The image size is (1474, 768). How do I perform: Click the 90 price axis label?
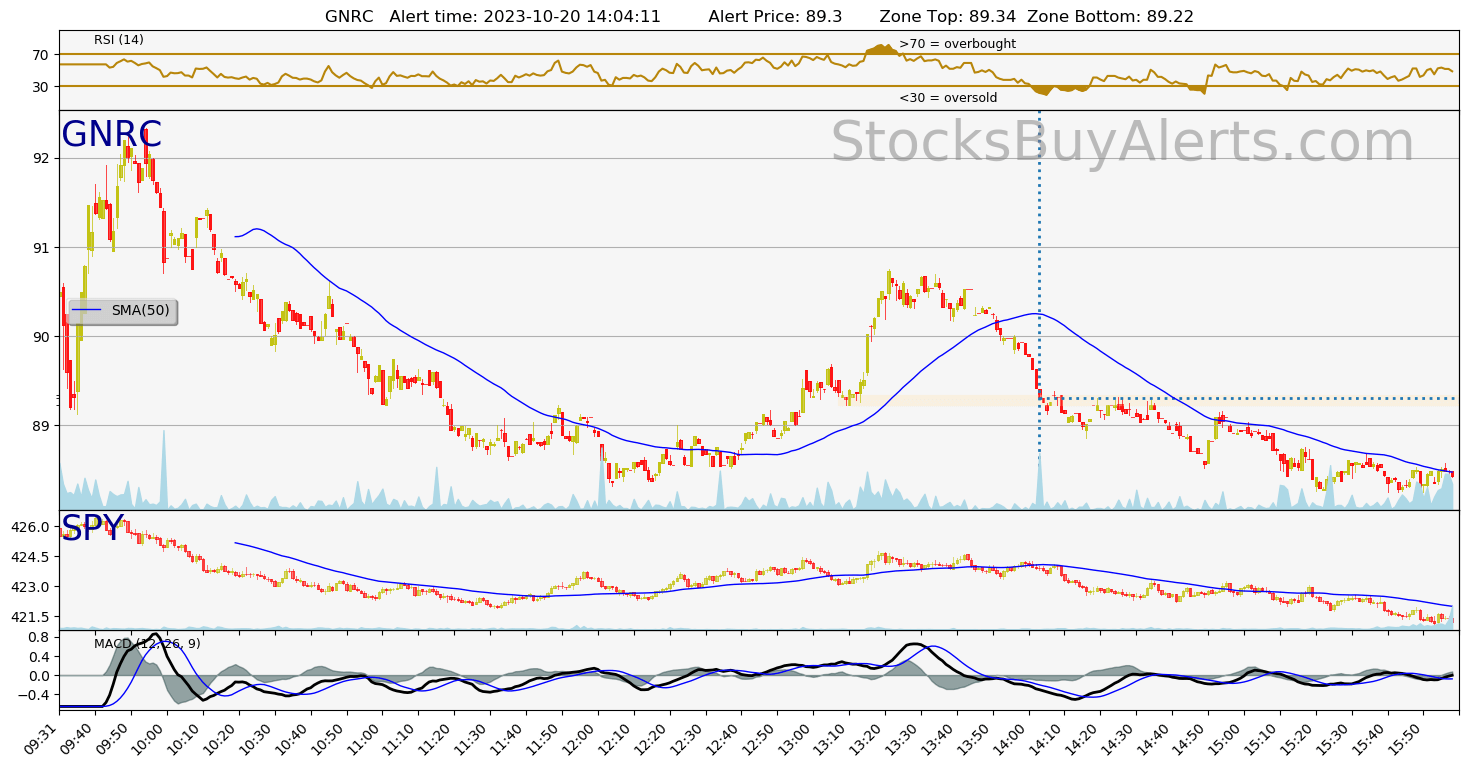[42, 336]
